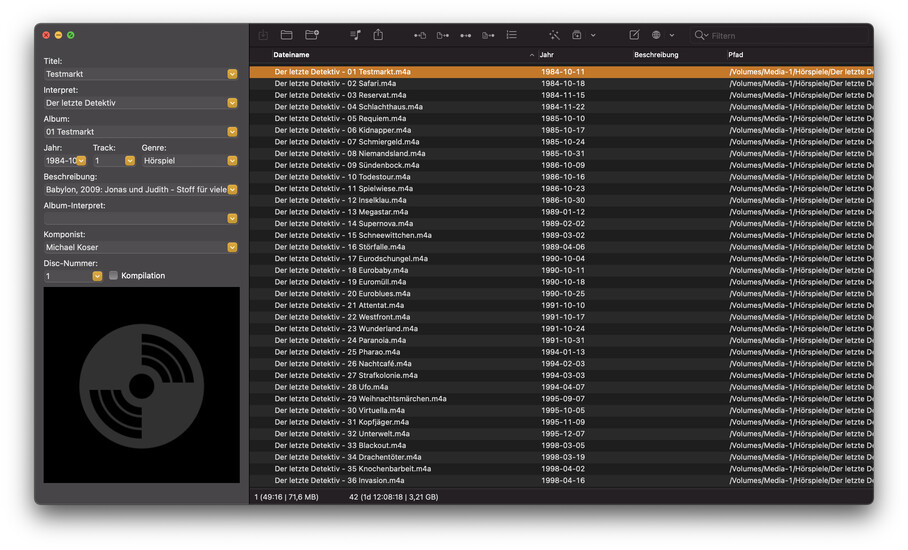Expand the Album-Interpret dropdown arrow
908x550 pixels.
pos(232,218)
